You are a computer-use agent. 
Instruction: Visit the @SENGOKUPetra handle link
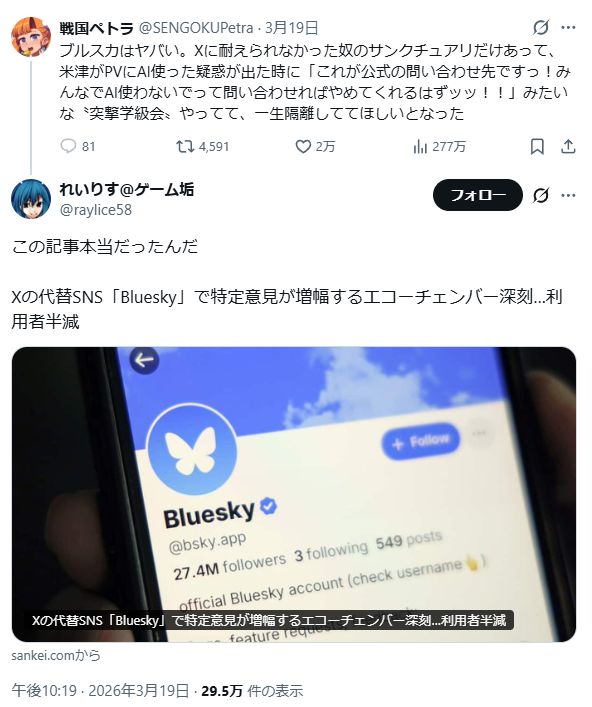click(196, 28)
